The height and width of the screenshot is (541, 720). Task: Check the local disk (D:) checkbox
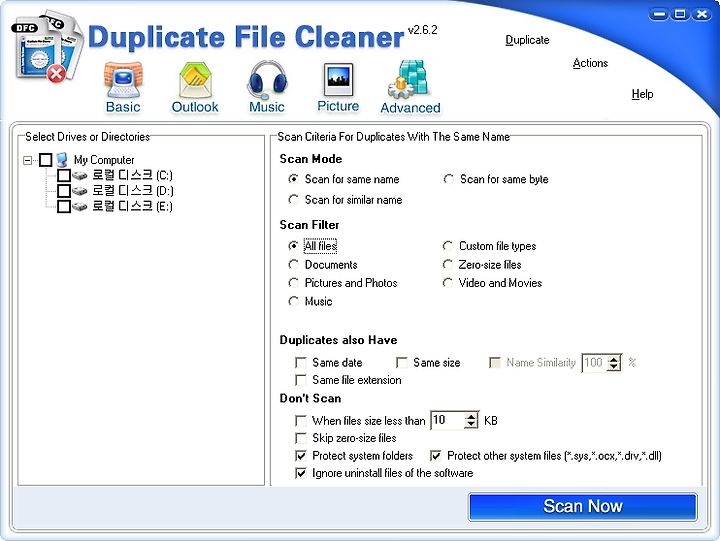[x=64, y=191]
